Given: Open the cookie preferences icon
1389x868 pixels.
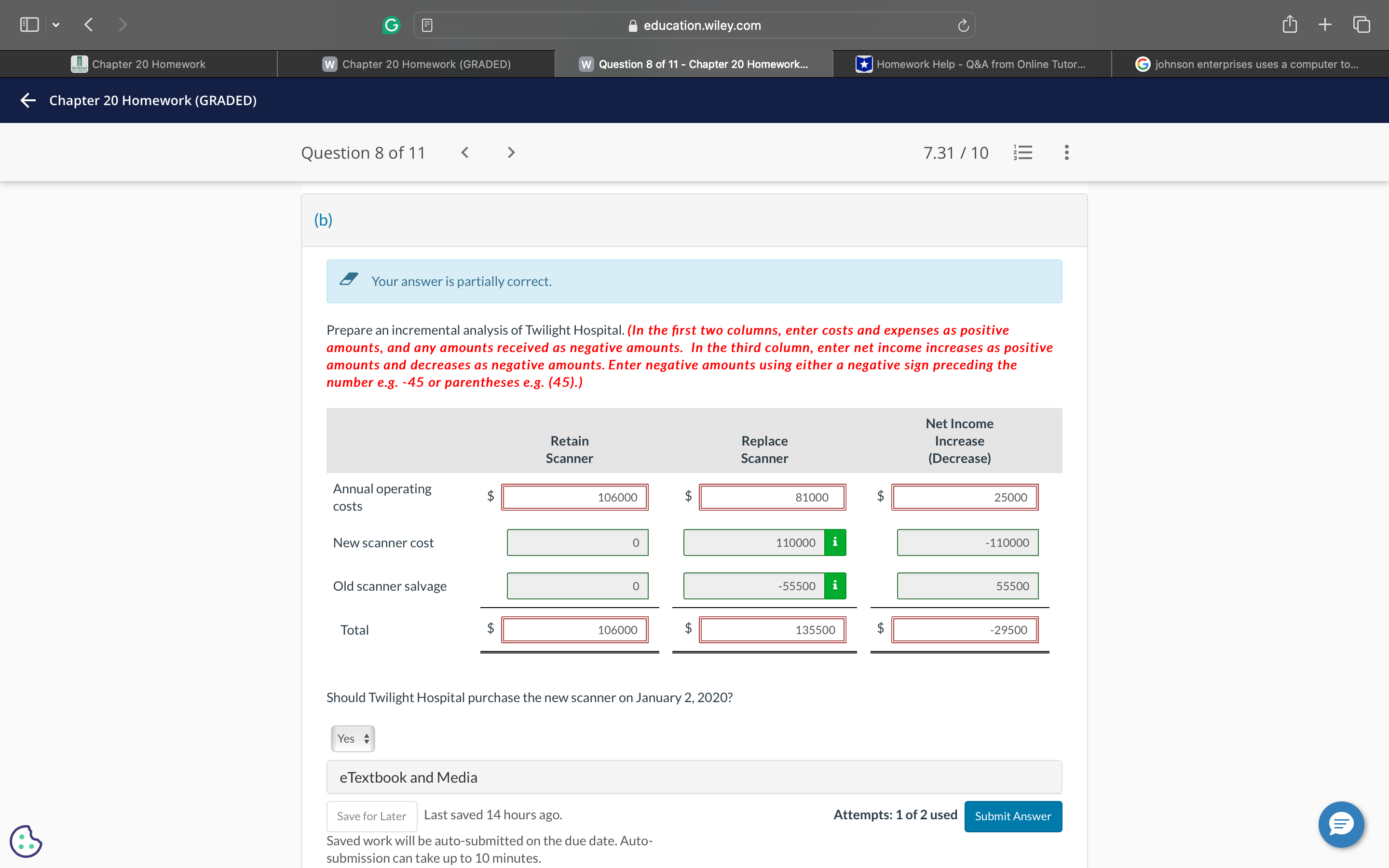Looking at the screenshot, I should (26, 841).
